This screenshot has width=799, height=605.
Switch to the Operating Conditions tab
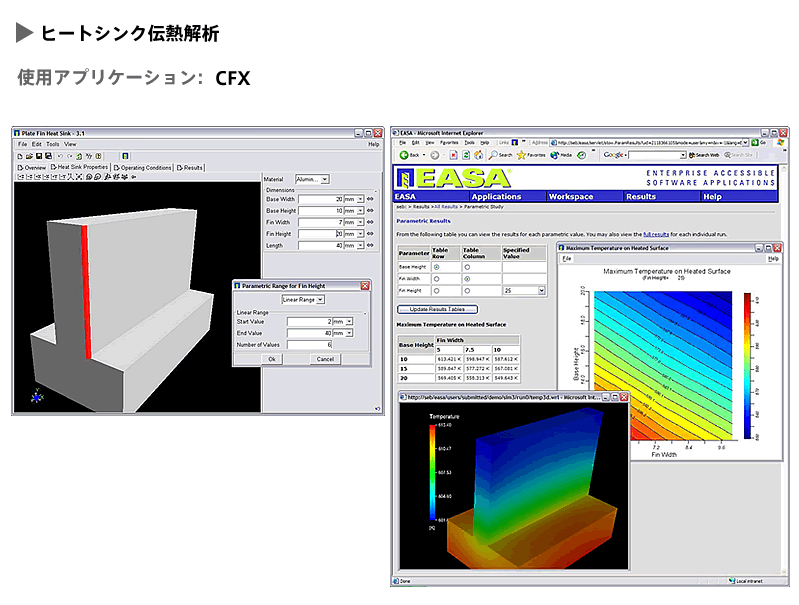click(143, 167)
